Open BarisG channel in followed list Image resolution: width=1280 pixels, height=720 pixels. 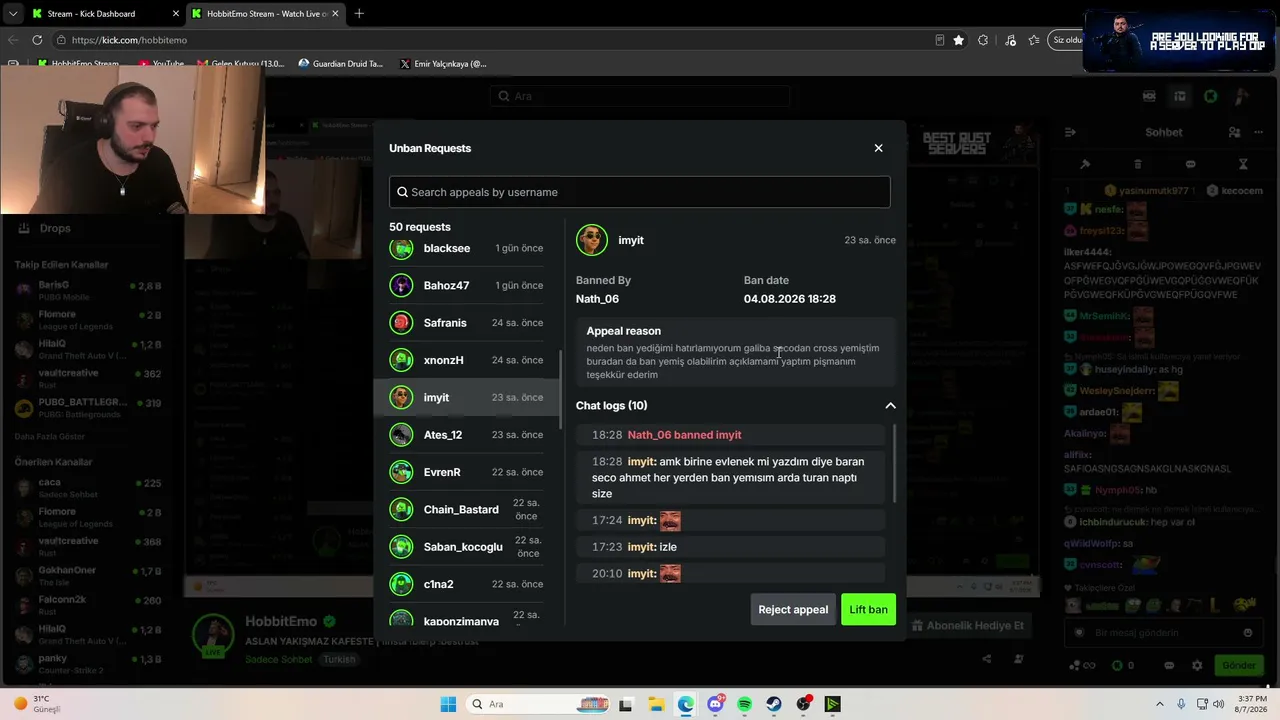click(88, 290)
